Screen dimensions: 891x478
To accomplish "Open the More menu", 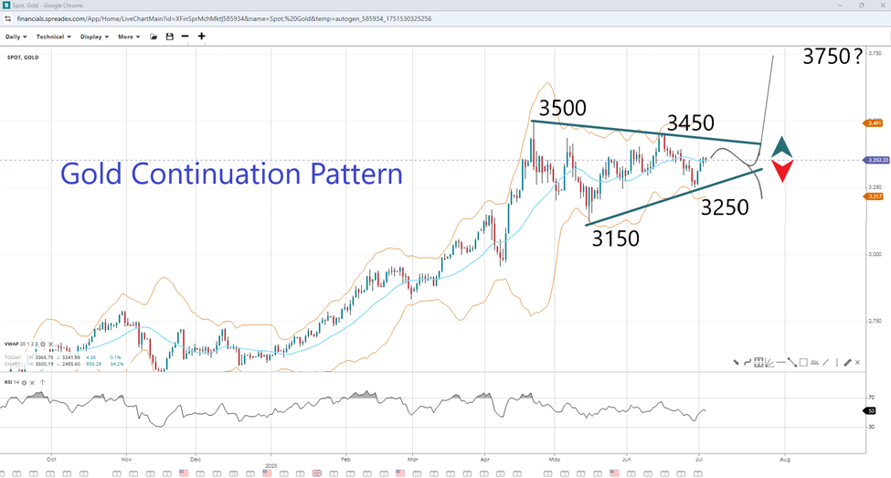I will point(127,37).
